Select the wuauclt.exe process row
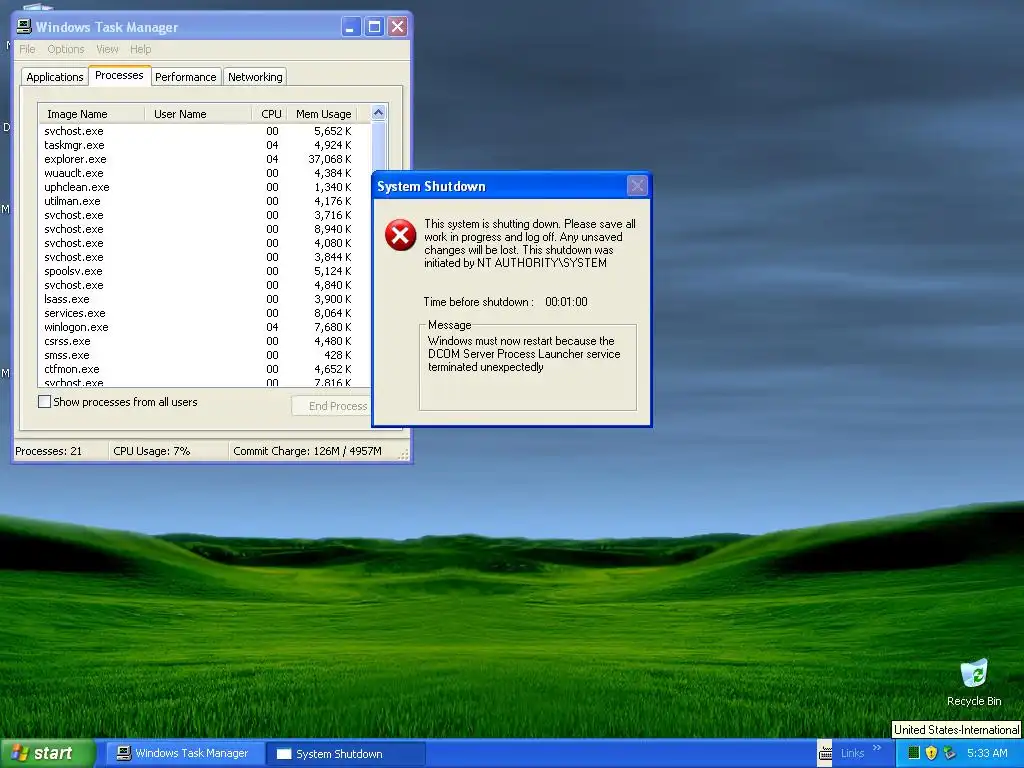 [204, 173]
